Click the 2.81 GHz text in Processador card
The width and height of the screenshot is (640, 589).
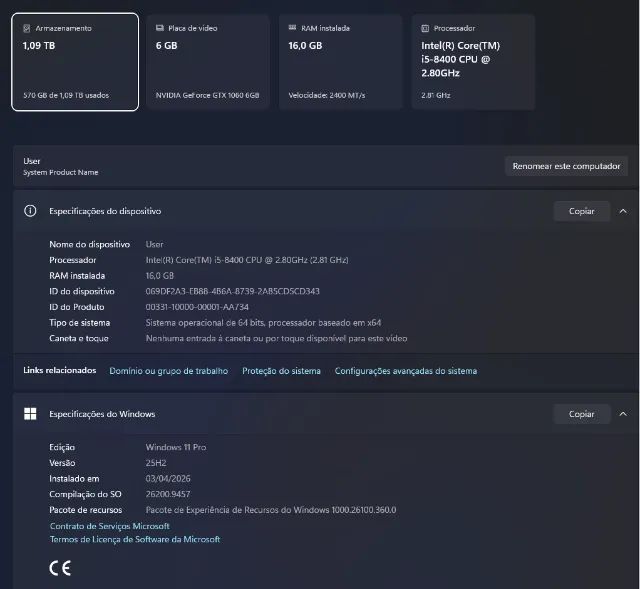pos(436,95)
